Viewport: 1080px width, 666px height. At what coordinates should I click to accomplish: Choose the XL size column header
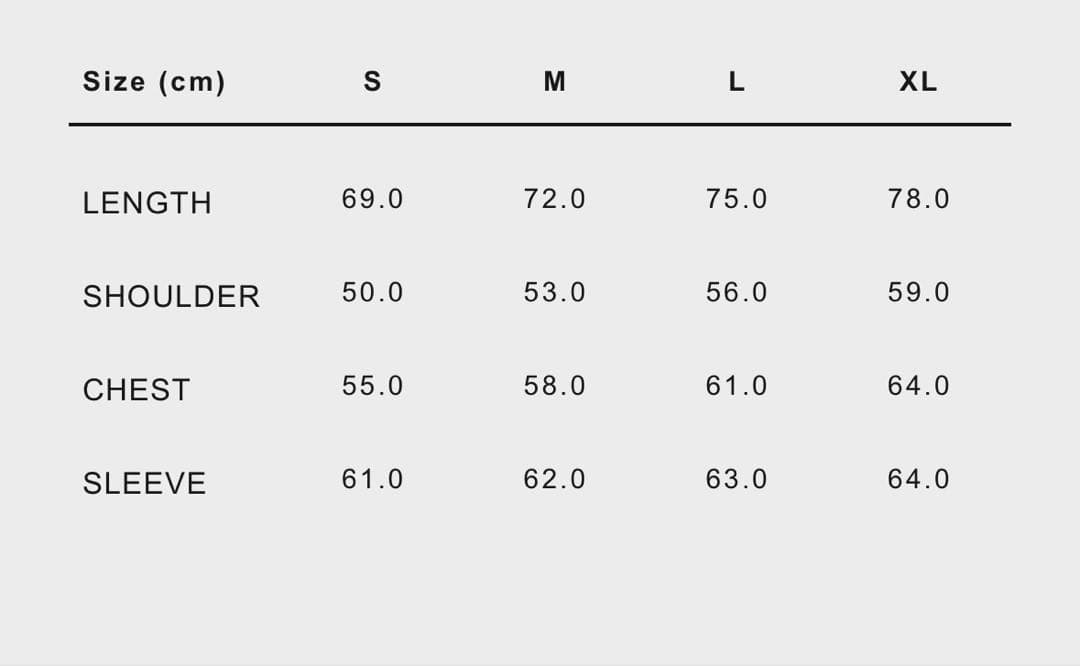pos(918,82)
